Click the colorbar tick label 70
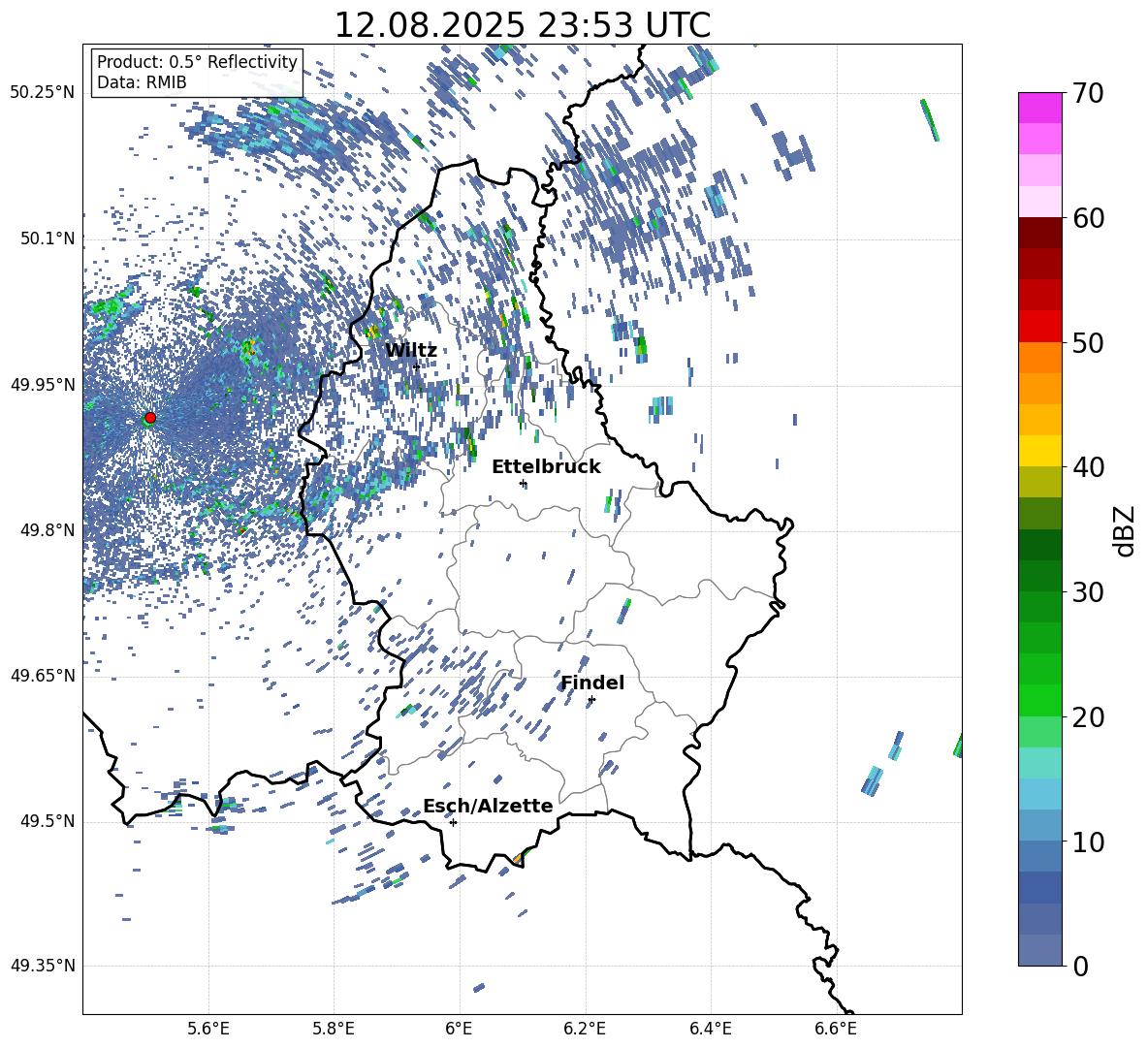Viewport: 1148px width, 1048px height. pos(1087,93)
